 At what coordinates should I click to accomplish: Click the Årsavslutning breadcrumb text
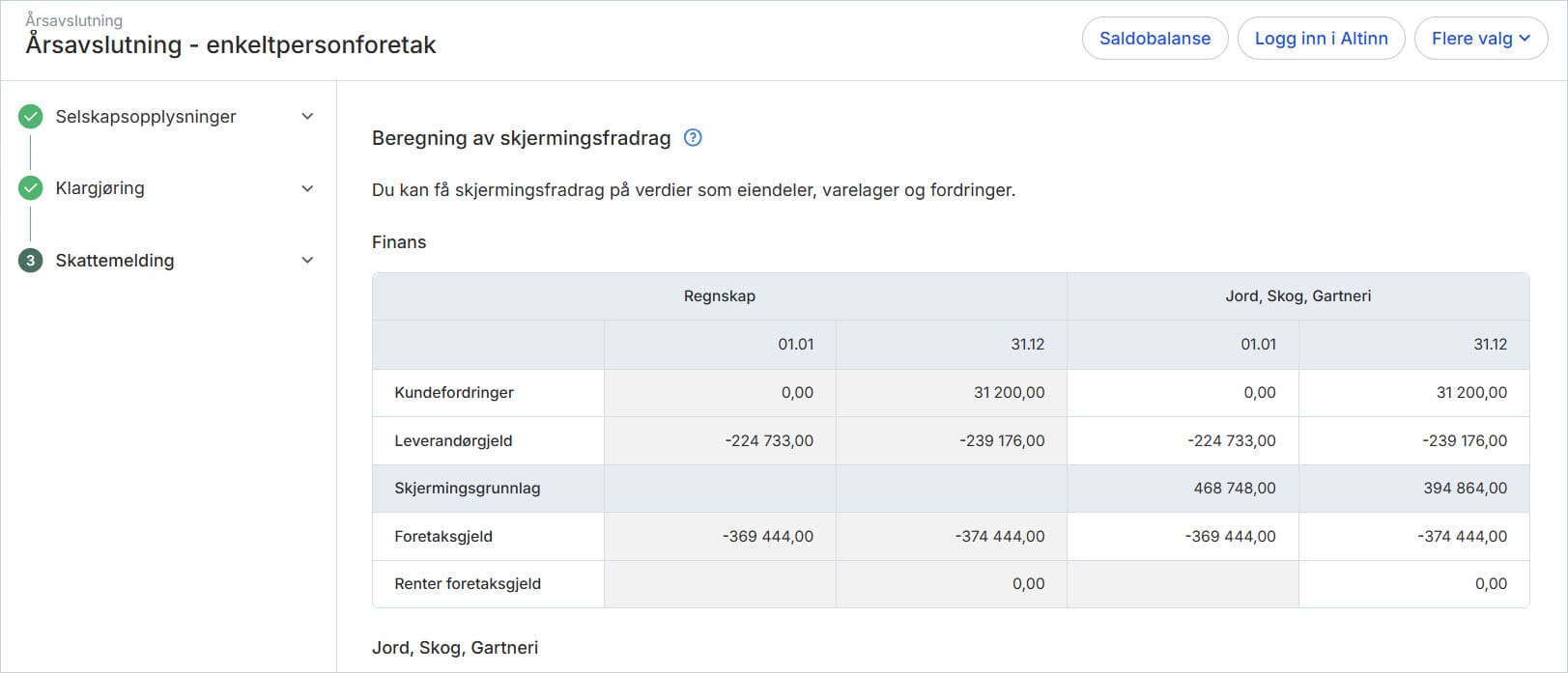pos(74,20)
